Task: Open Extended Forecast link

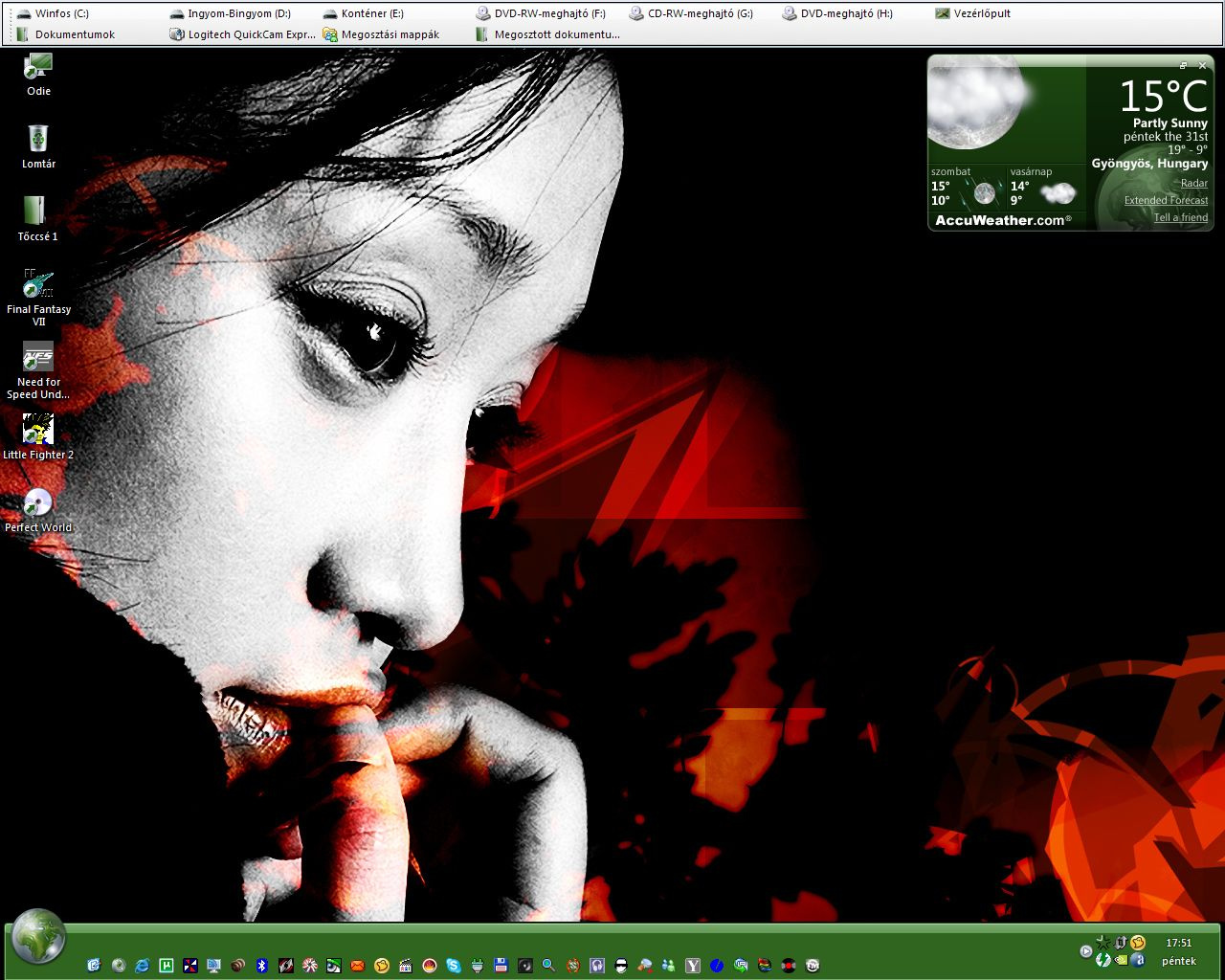Action: click(1166, 200)
